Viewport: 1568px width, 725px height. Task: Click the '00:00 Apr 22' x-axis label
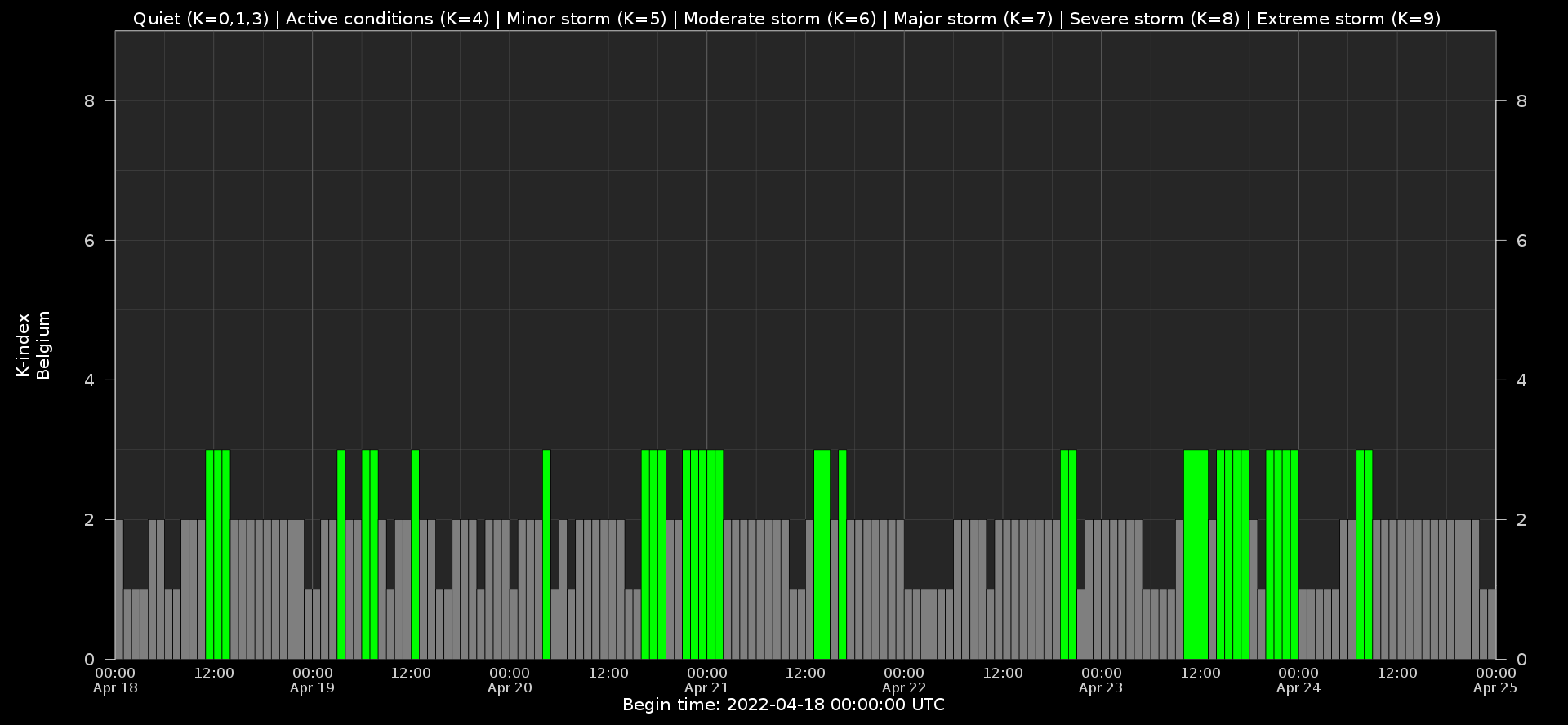[904, 680]
